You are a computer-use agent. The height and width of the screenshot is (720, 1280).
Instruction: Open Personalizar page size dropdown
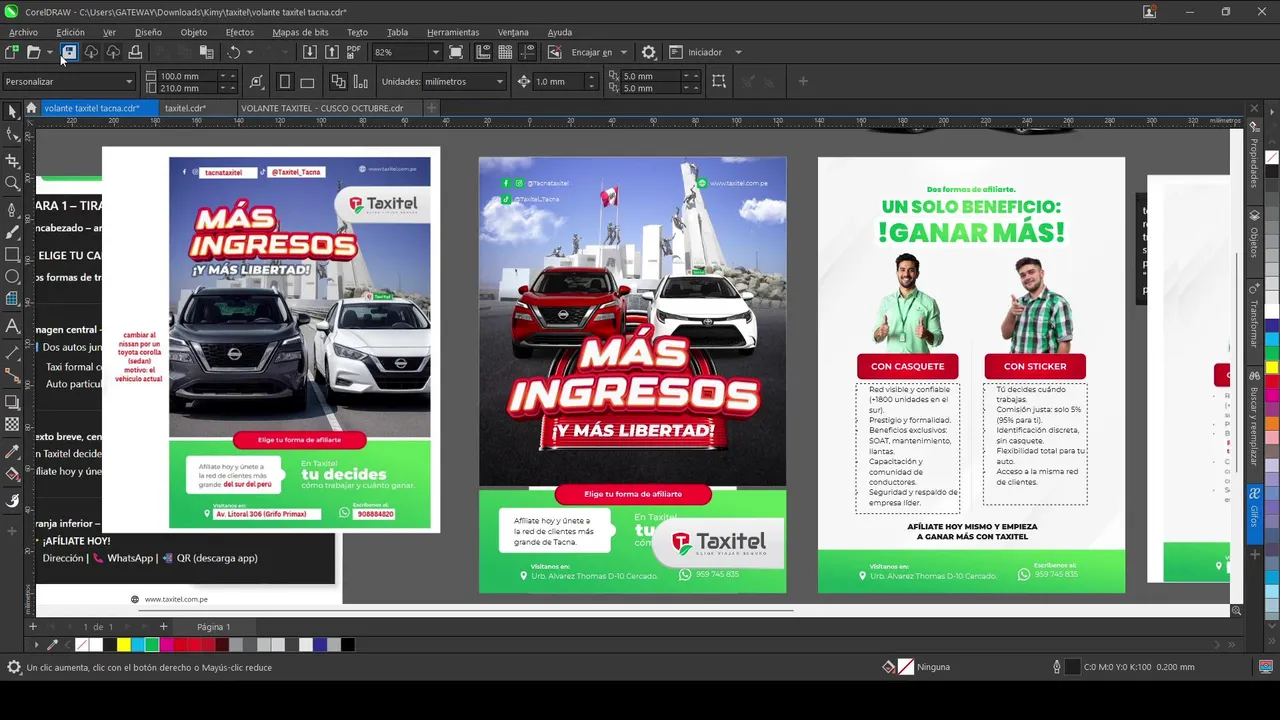tap(128, 82)
